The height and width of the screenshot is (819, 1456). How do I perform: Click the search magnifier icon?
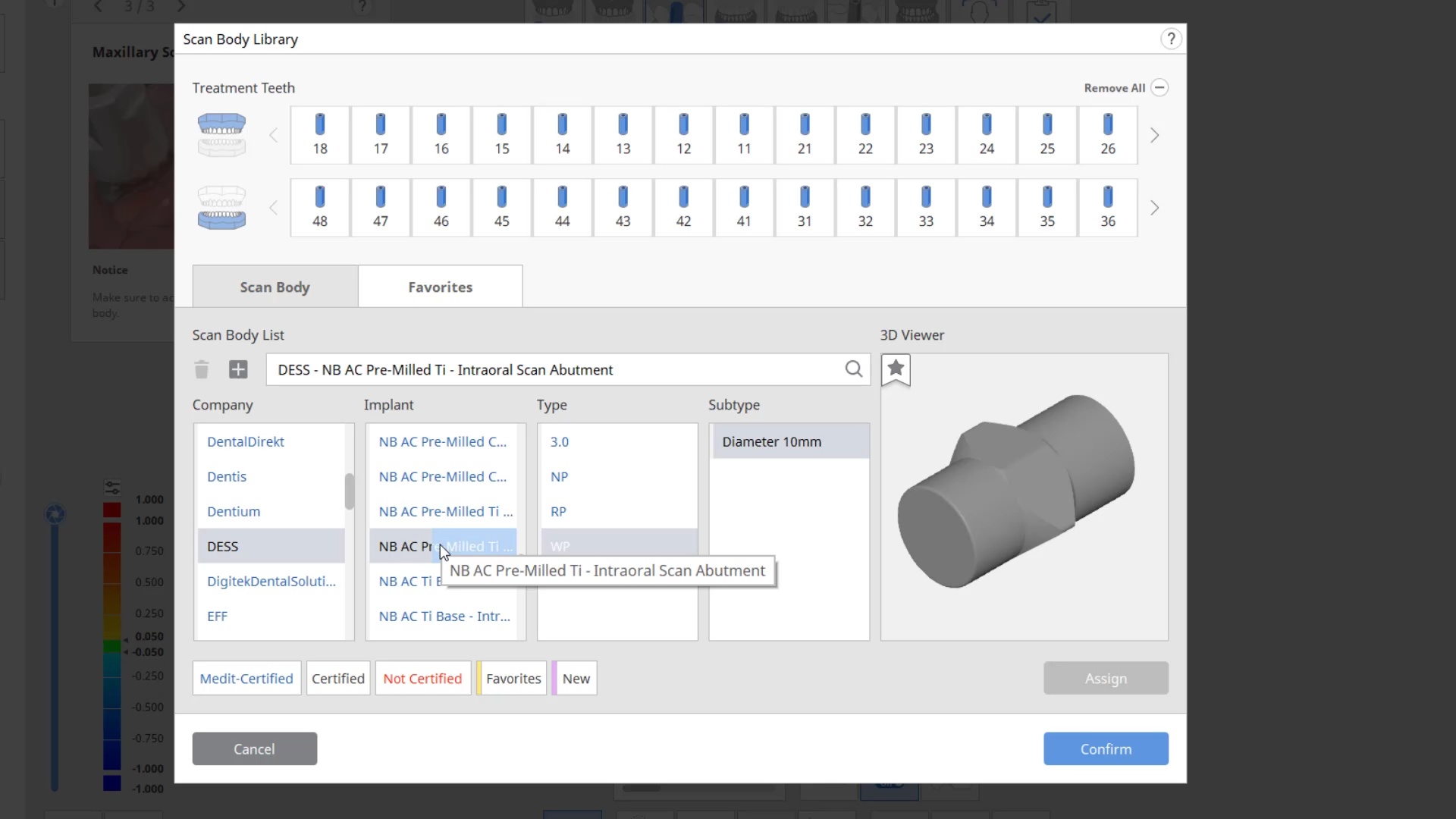coord(853,369)
